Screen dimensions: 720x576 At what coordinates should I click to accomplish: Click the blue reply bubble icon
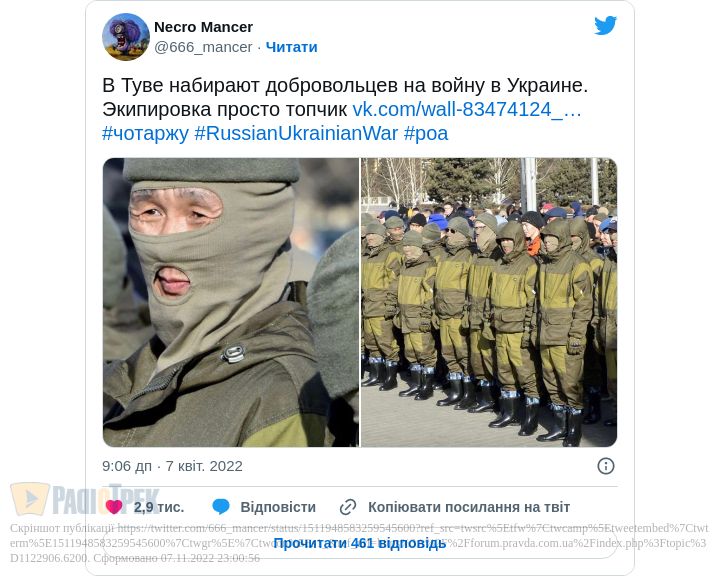(x=221, y=507)
